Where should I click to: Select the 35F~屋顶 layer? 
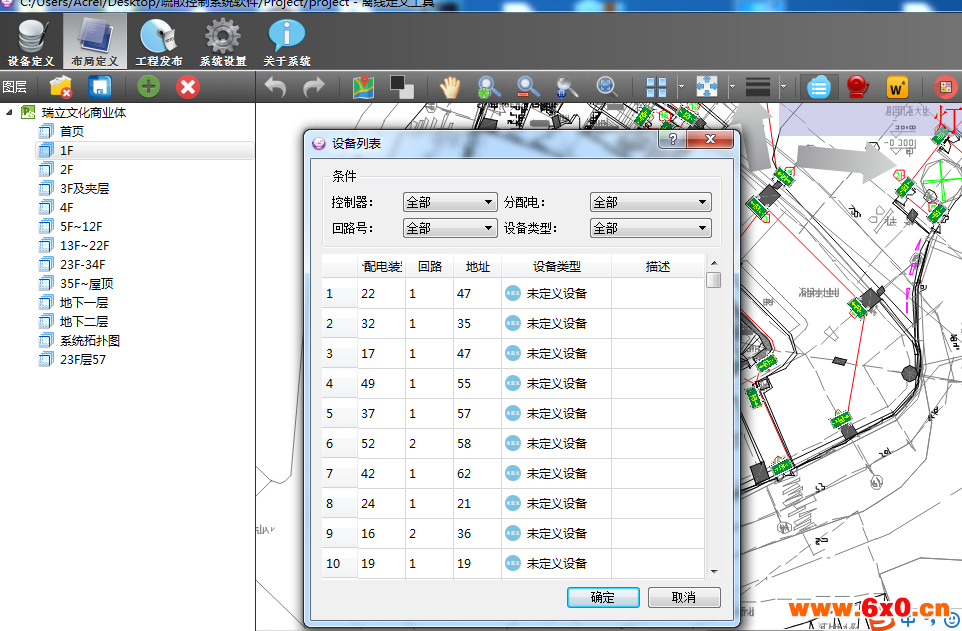(x=87, y=284)
